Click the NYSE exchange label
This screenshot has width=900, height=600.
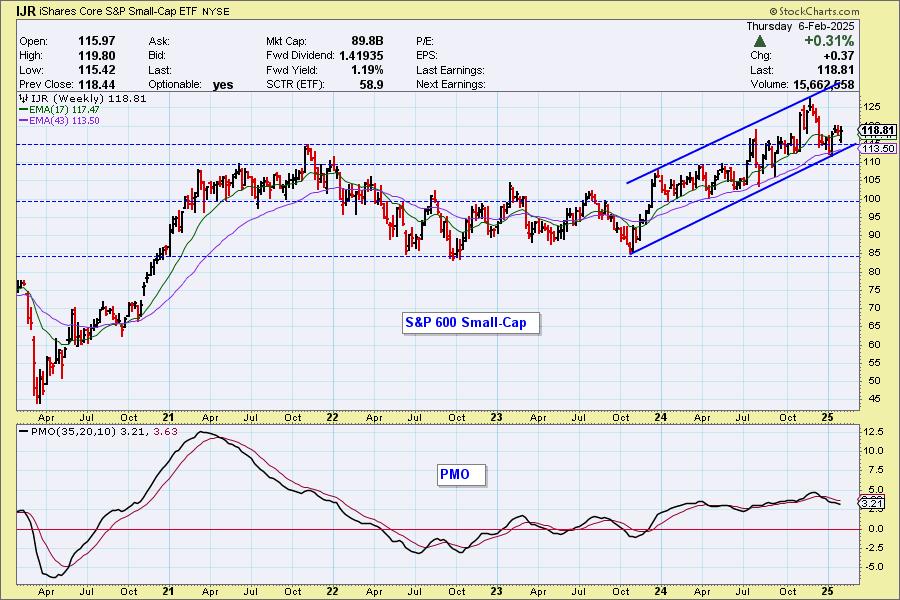216,11
